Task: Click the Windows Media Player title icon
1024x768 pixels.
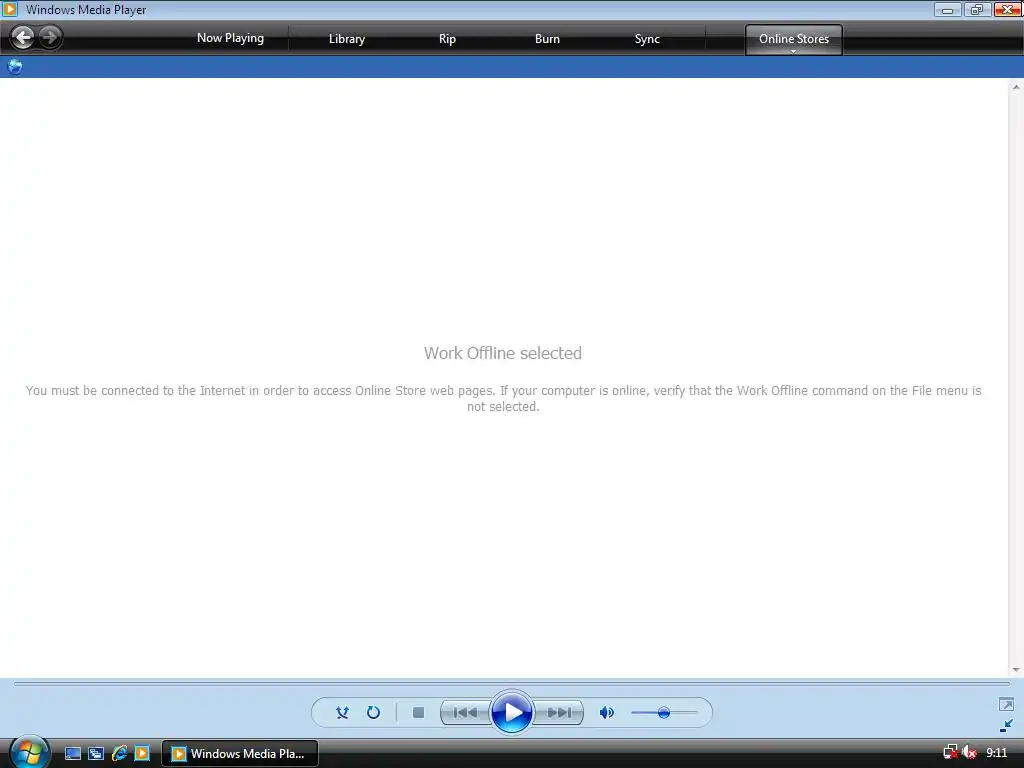Action: coord(10,9)
